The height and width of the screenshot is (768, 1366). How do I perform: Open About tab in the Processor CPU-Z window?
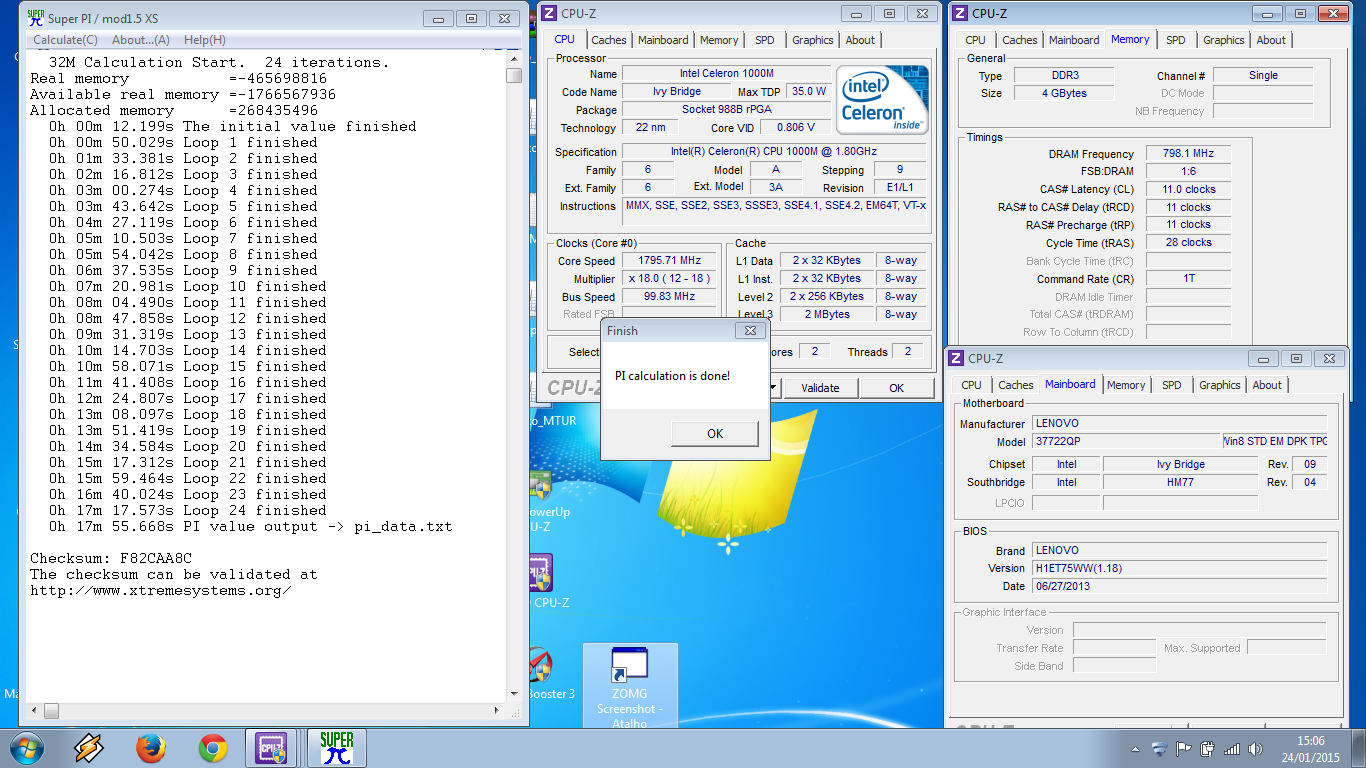click(860, 40)
